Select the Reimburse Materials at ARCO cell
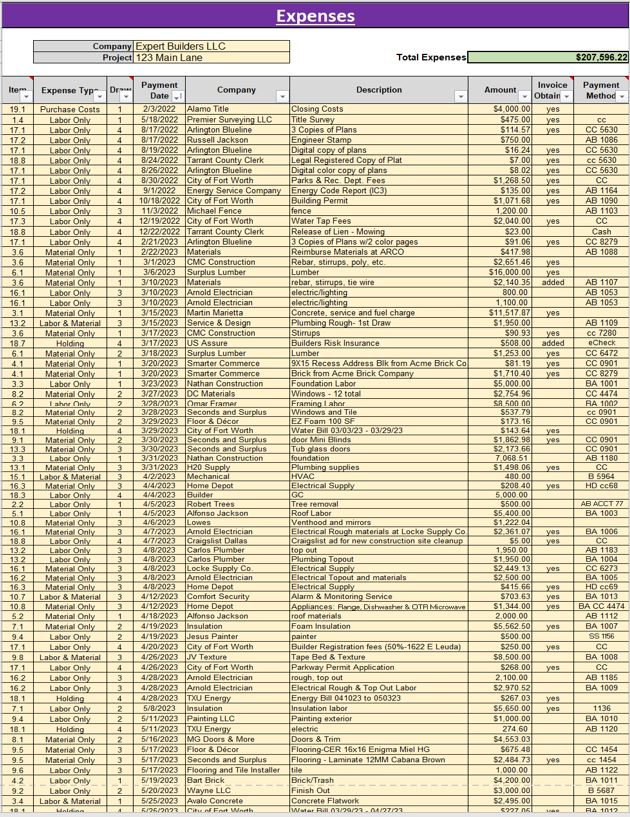630x817 pixels. pos(379,252)
